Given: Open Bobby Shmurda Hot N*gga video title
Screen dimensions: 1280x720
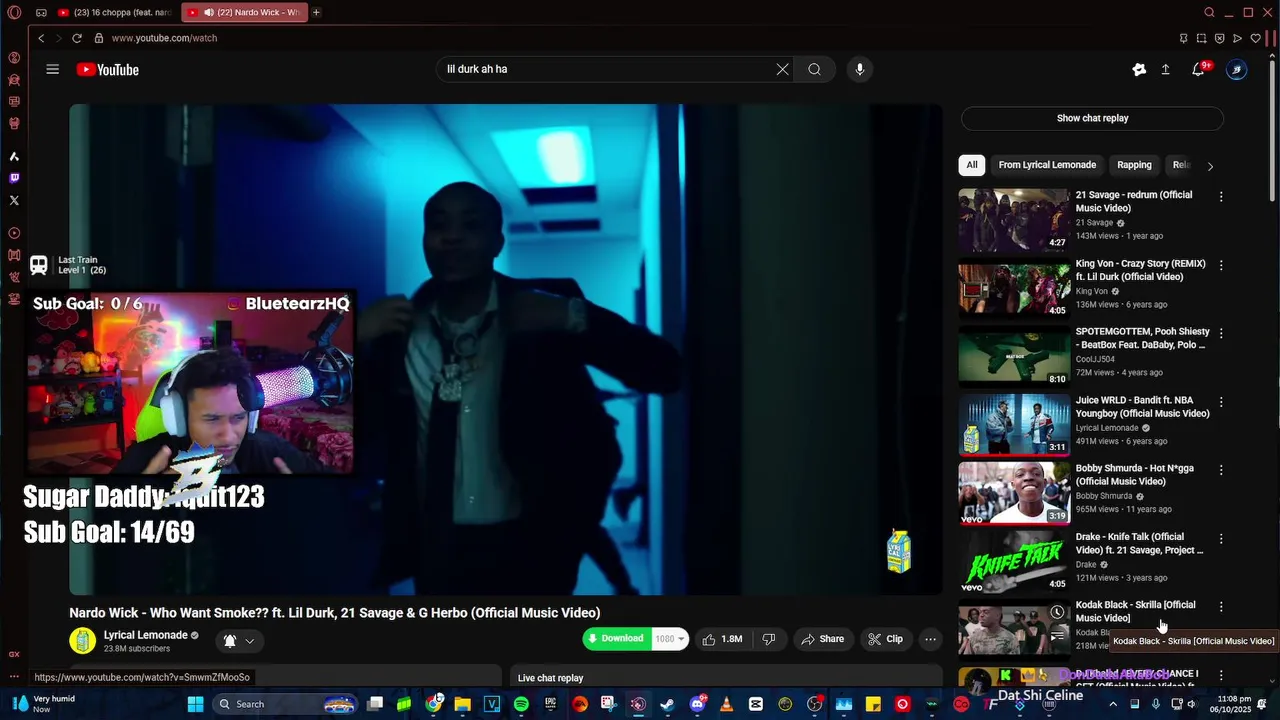Looking at the screenshot, I should click(1135, 475).
